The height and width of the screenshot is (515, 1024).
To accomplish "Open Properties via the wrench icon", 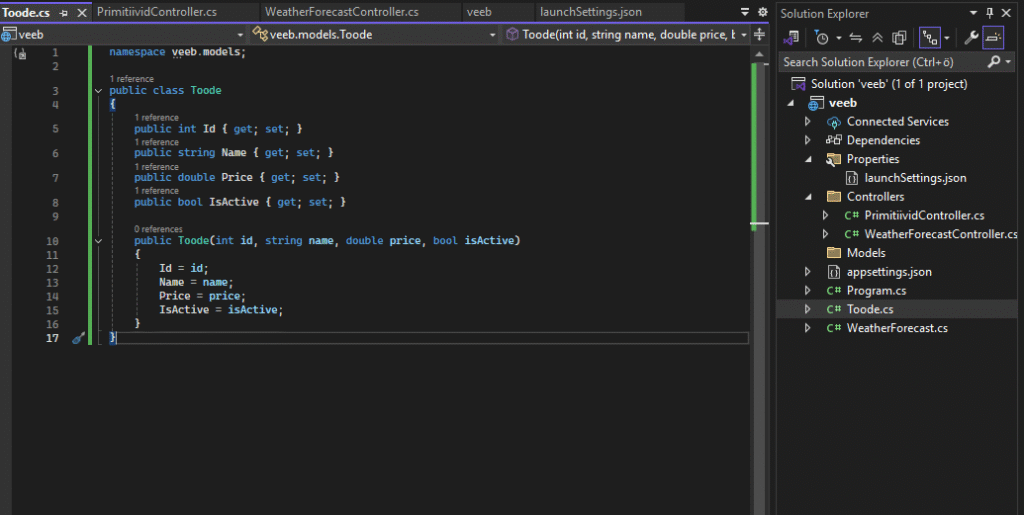I will coord(970,38).
